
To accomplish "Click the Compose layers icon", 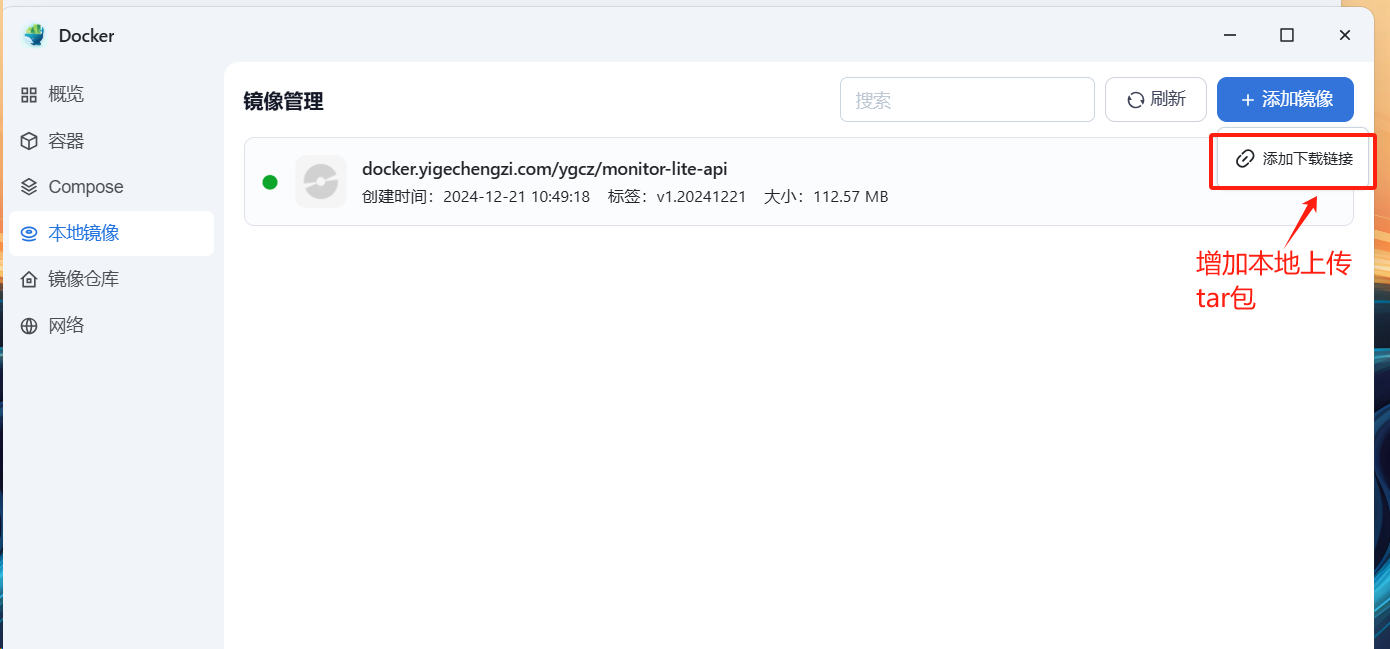I will pyautogui.click(x=29, y=187).
